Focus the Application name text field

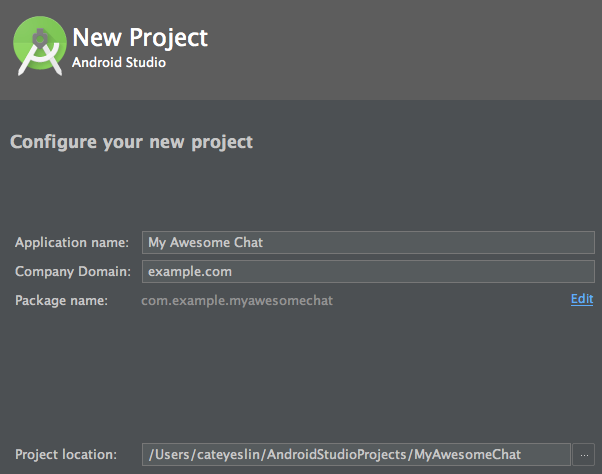click(368, 243)
